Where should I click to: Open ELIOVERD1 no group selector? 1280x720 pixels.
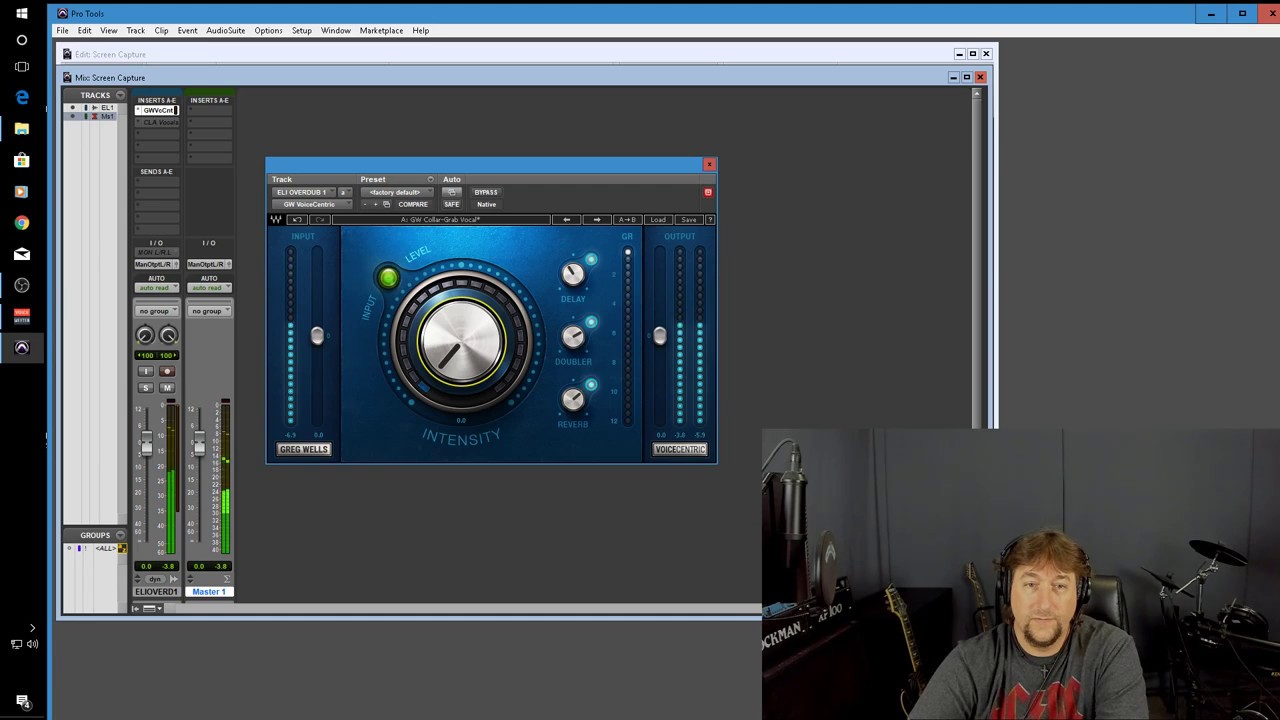(156, 311)
